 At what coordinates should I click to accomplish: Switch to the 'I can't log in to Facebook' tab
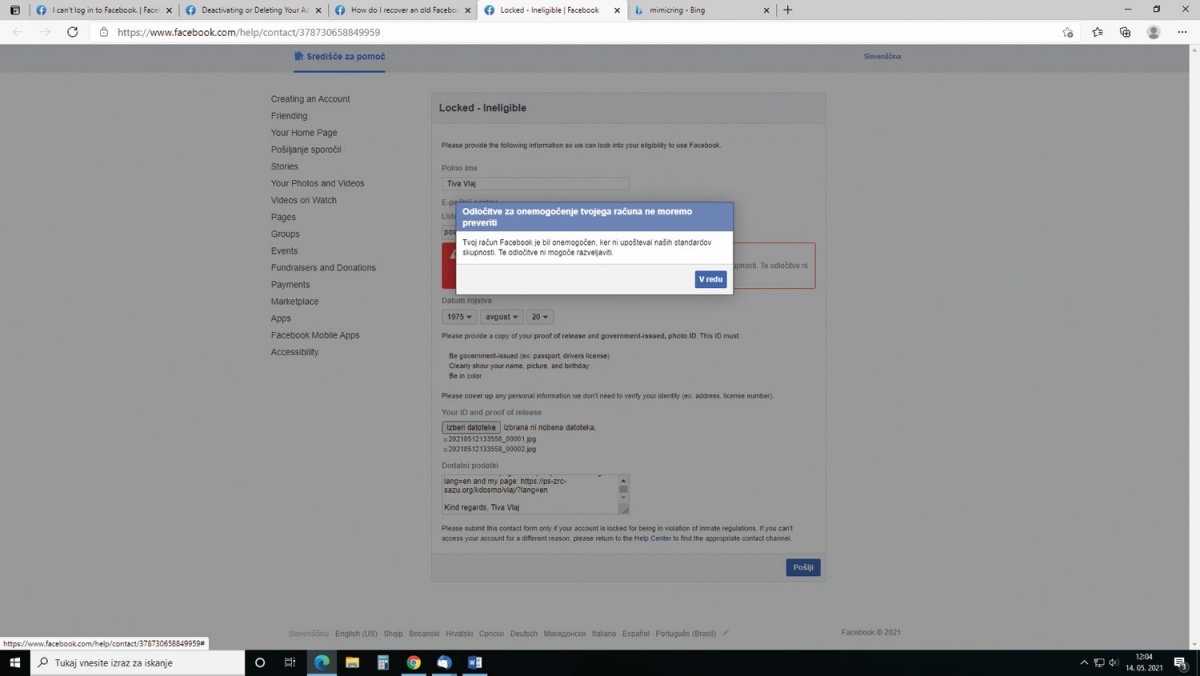(103, 10)
